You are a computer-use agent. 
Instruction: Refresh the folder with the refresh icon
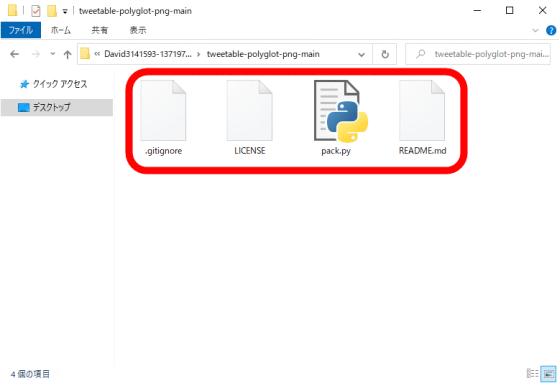(x=385, y=54)
